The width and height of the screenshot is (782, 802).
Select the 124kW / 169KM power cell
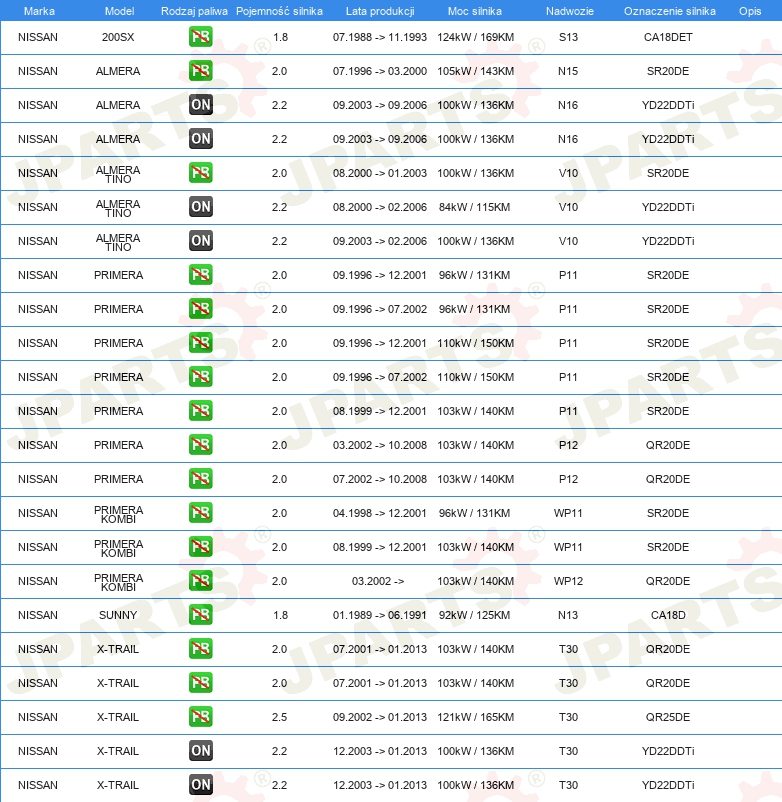click(476, 37)
